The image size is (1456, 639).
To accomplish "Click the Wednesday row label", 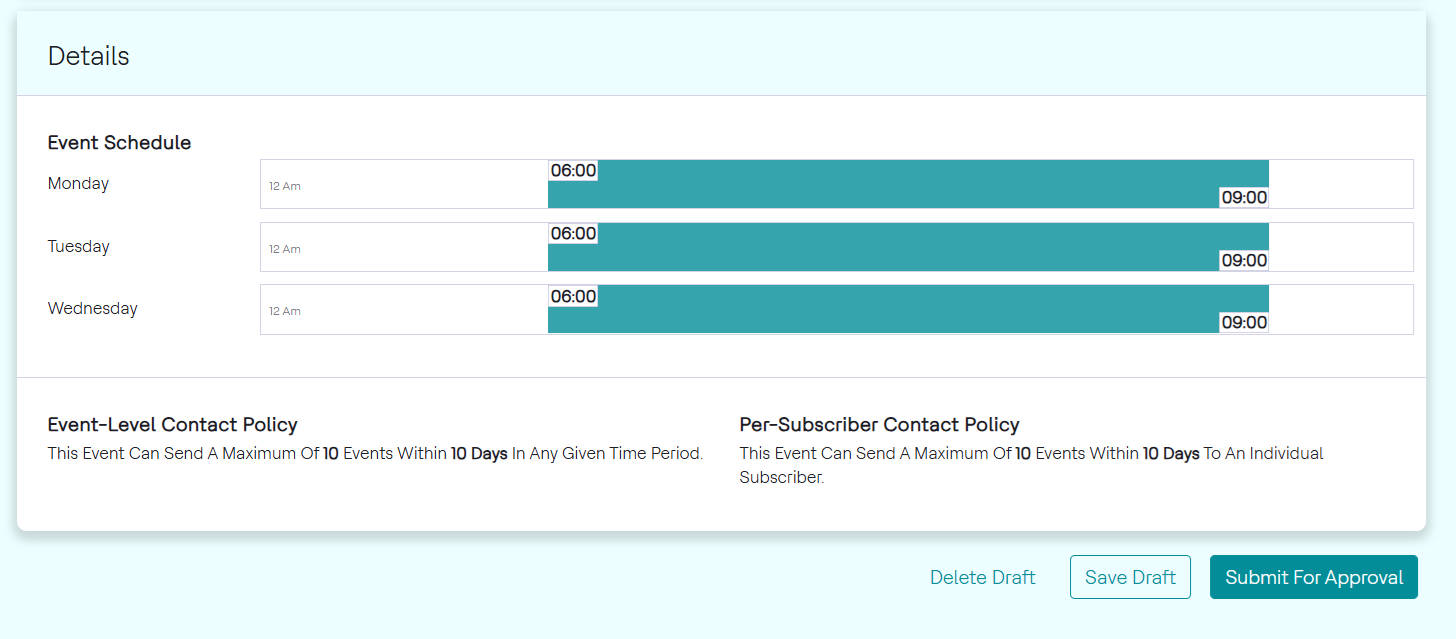I will coord(92,308).
